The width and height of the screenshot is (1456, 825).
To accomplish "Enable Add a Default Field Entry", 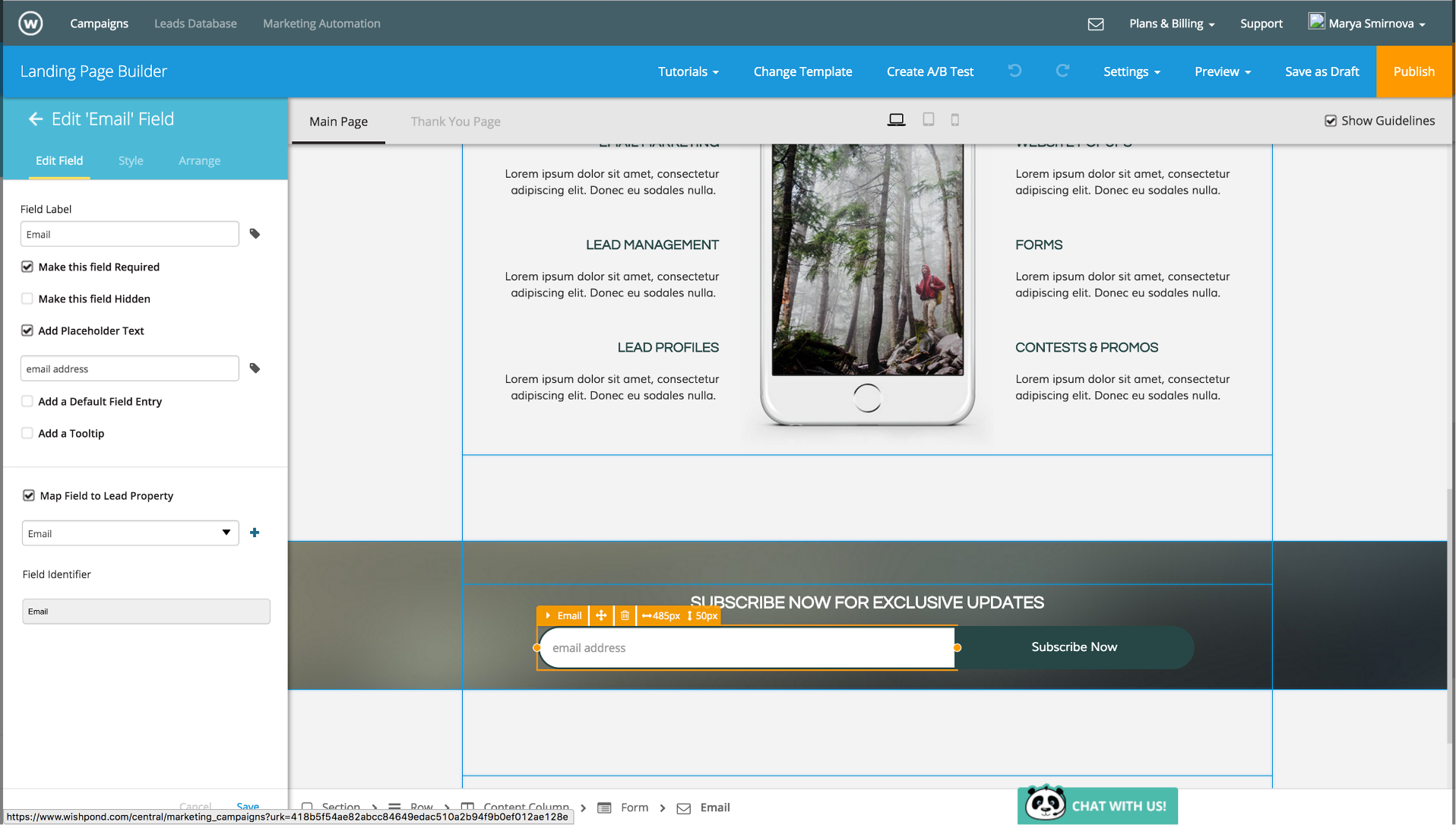I will [27, 401].
